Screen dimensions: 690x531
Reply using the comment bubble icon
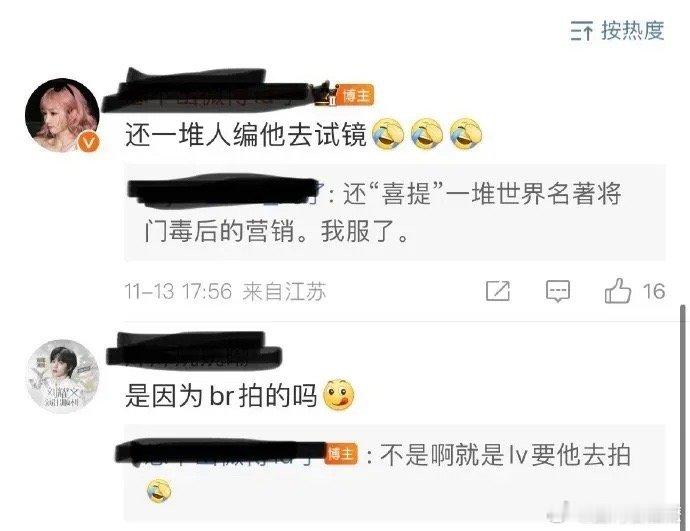click(x=558, y=291)
